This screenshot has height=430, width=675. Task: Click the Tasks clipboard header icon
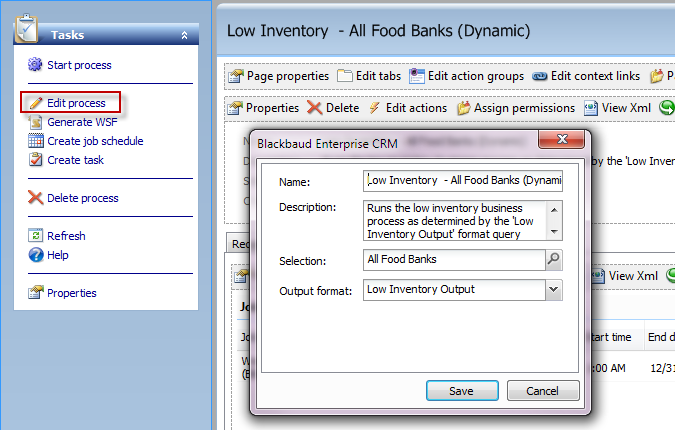26,29
